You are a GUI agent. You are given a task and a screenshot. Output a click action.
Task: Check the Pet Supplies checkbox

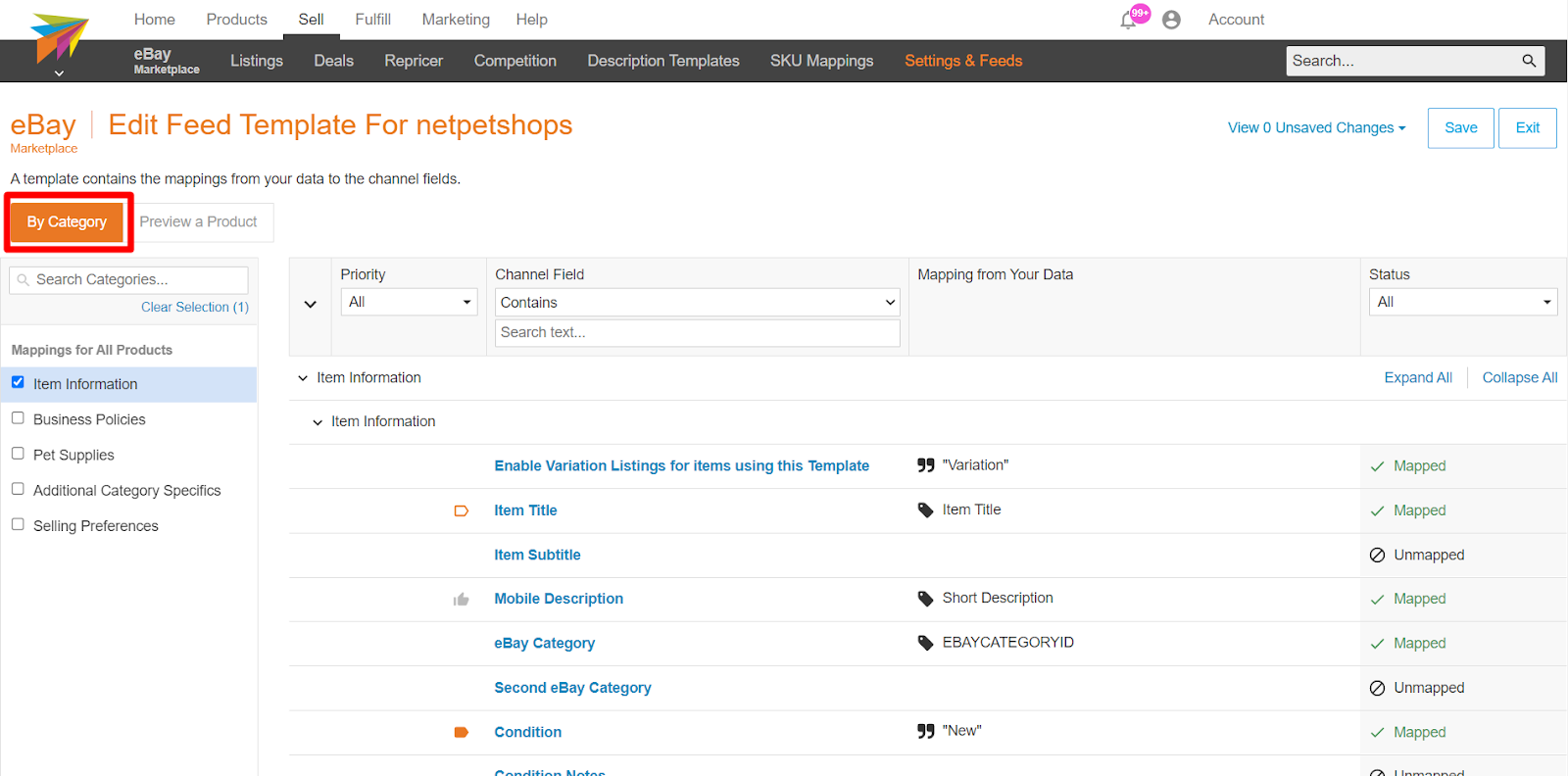click(x=18, y=453)
